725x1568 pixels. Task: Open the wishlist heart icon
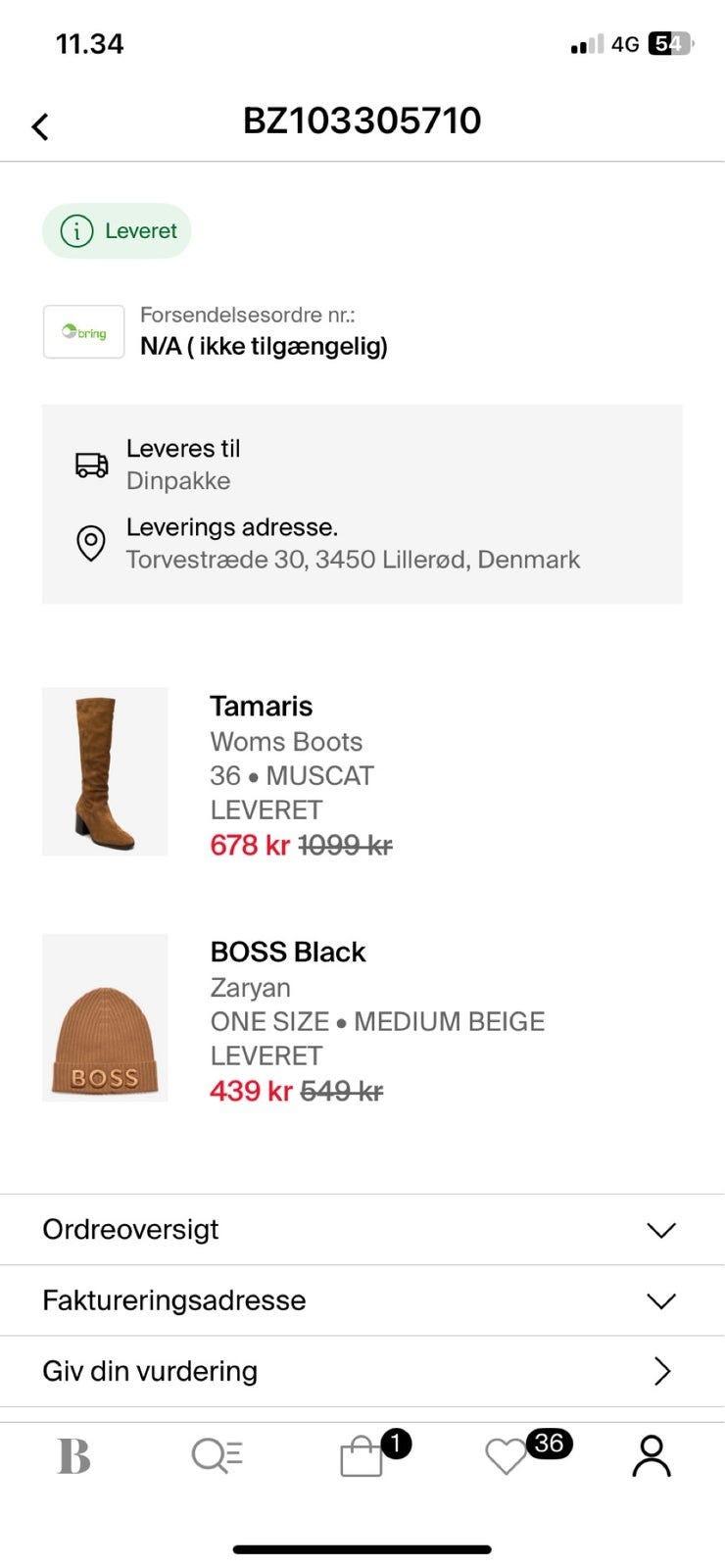click(x=507, y=1457)
